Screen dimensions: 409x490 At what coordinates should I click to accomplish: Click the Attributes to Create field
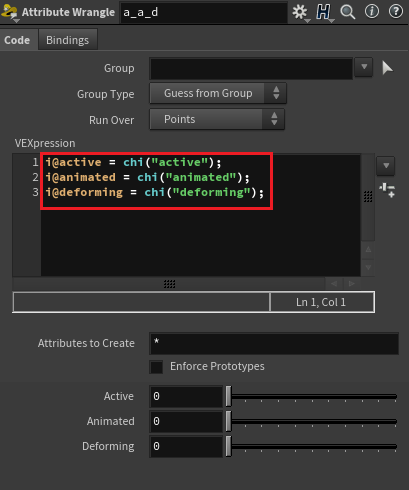coord(274,343)
